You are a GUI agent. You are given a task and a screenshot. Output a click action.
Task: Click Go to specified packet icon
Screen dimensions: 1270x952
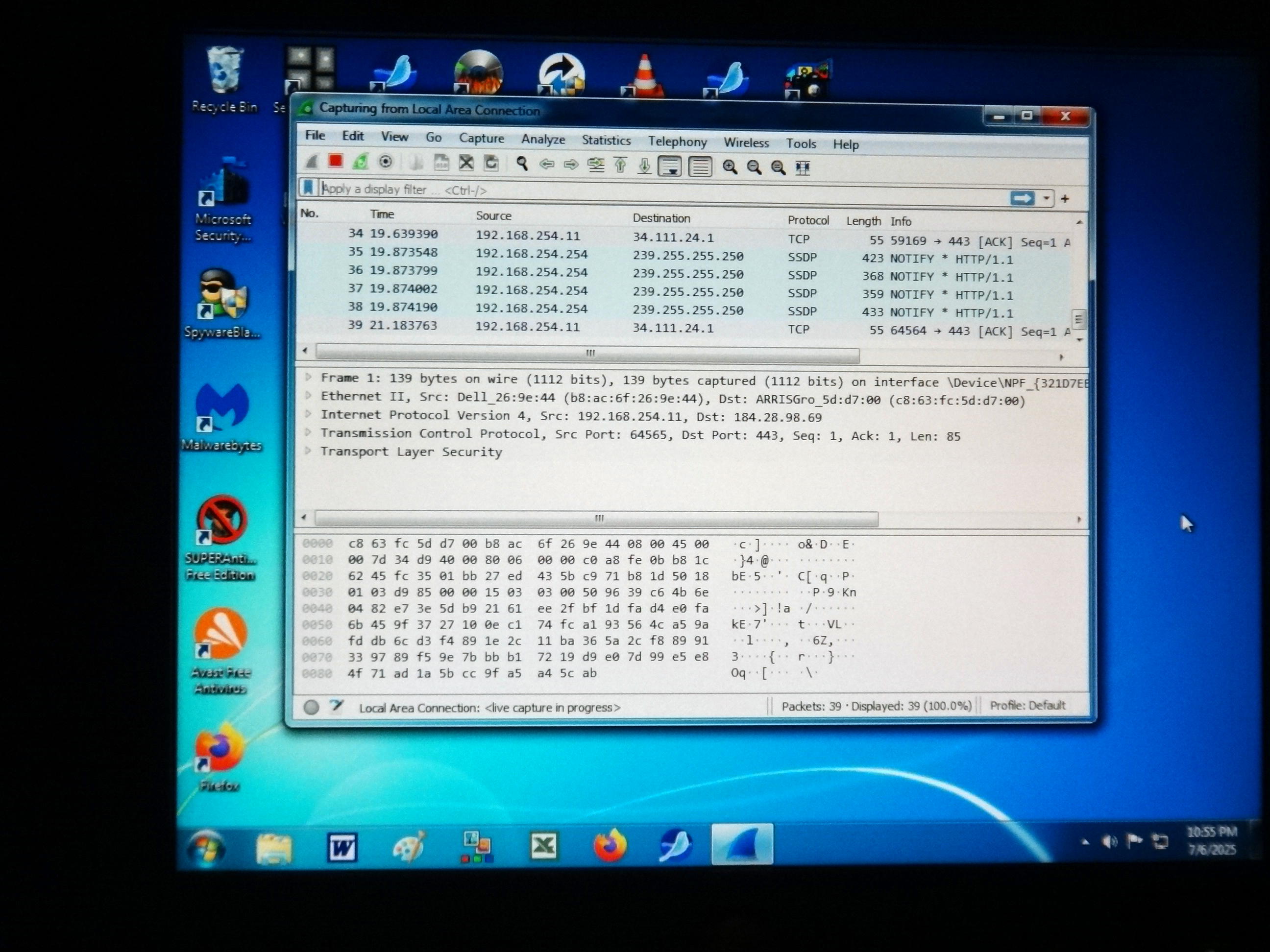point(596,165)
